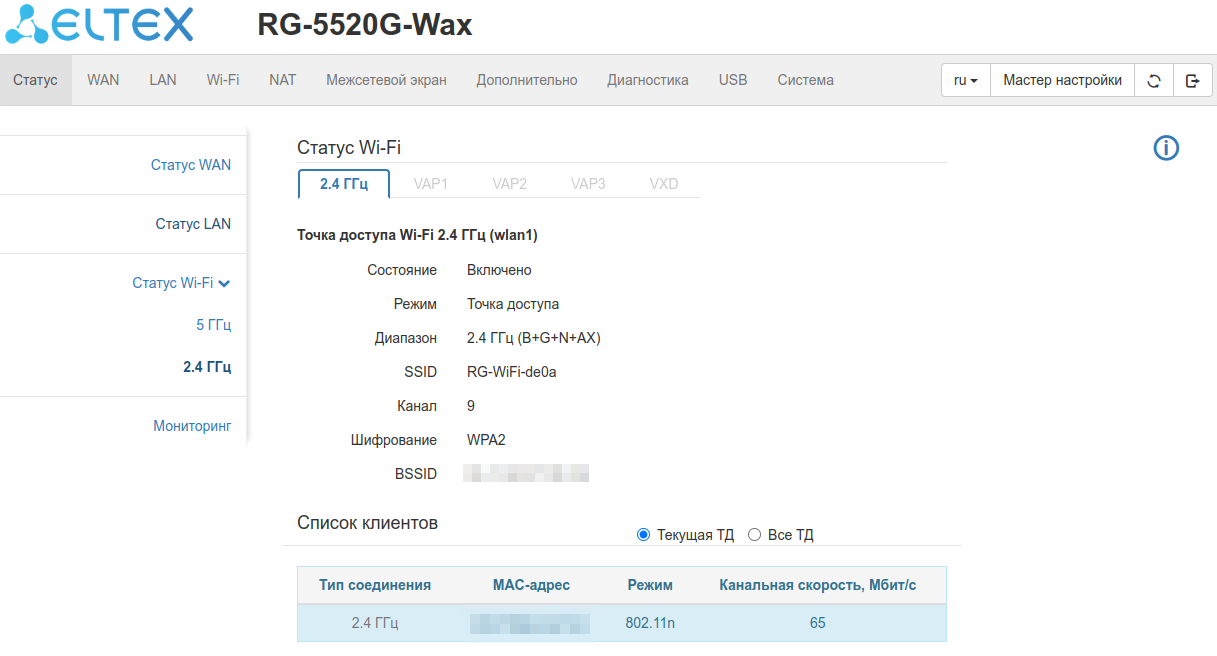Click the 'Мастер настройки' button

1062,81
